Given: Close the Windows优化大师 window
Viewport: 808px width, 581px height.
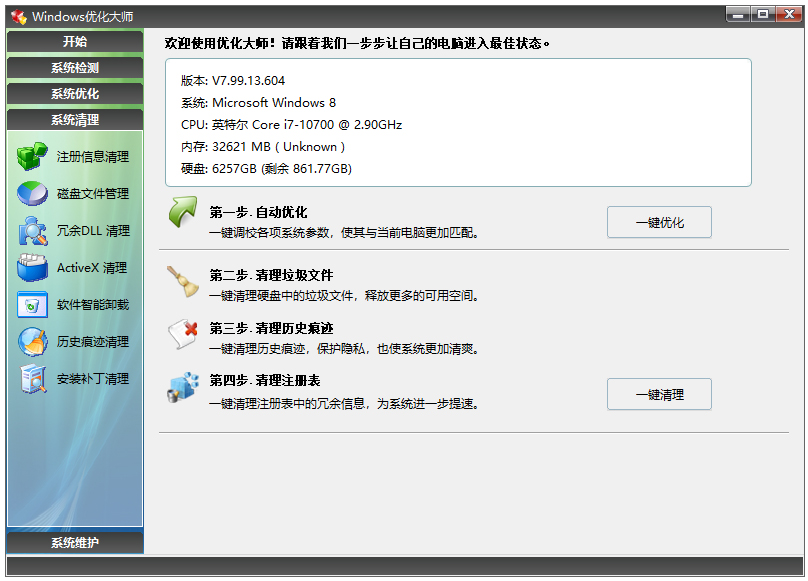Looking at the screenshot, I should tap(788, 15).
